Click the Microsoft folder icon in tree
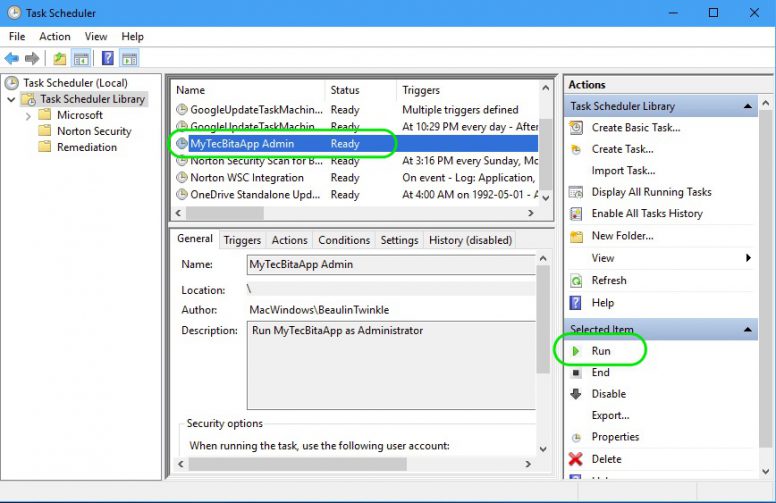Viewport: 776px width, 503px height. (x=45, y=115)
